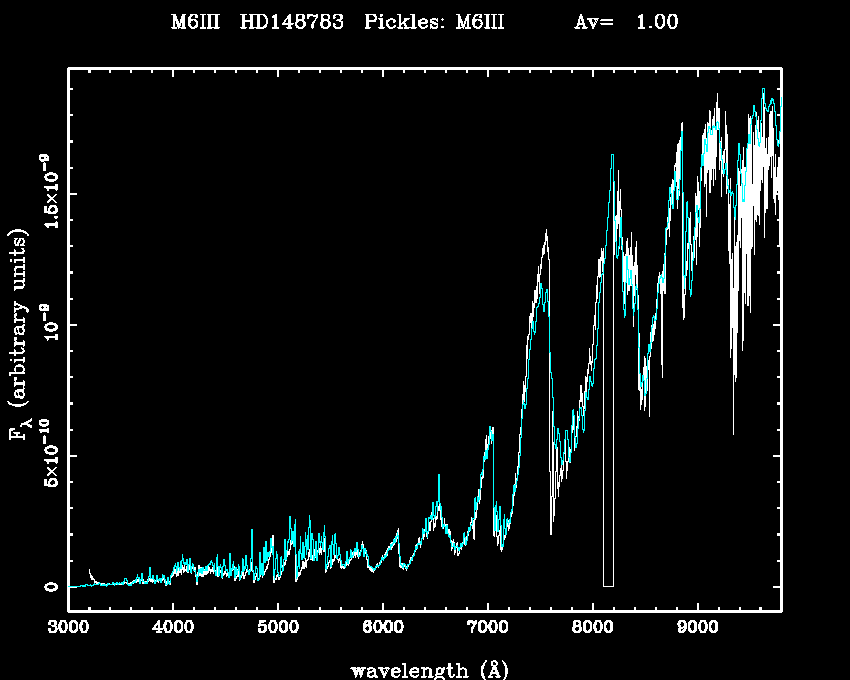Click the 7000 wavelength tick label

point(487,628)
